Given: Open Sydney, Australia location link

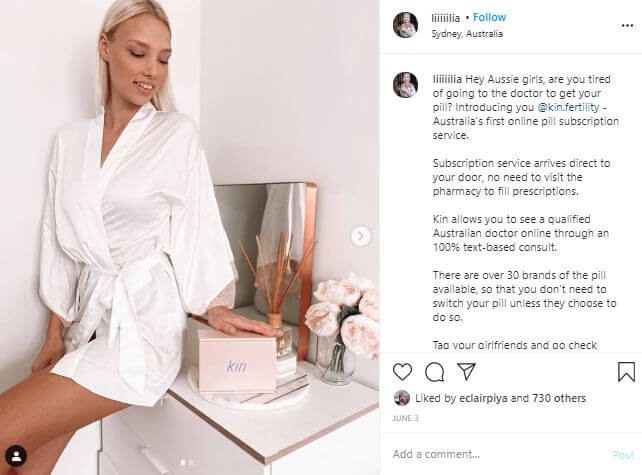Looking at the screenshot, I should point(467,34).
